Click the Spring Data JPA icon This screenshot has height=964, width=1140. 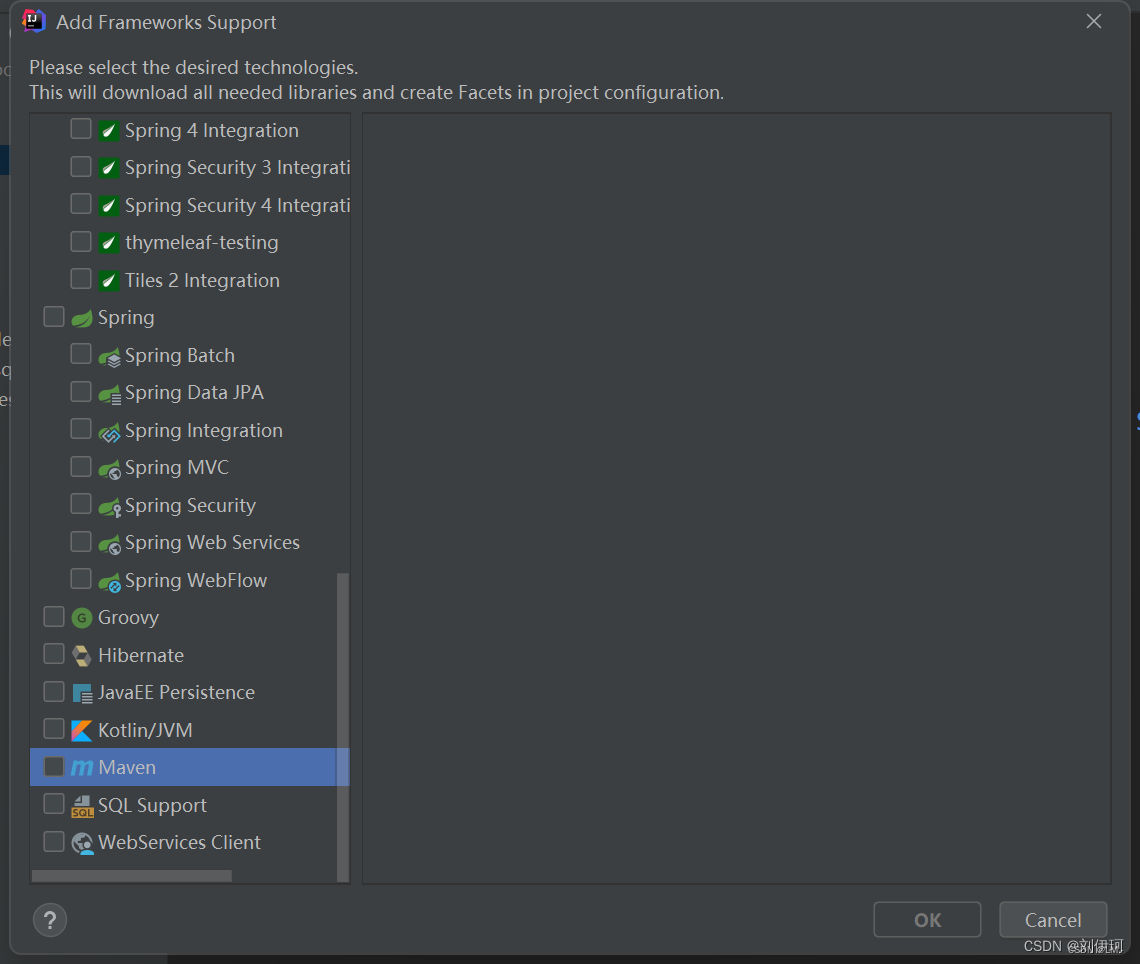point(110,393)
